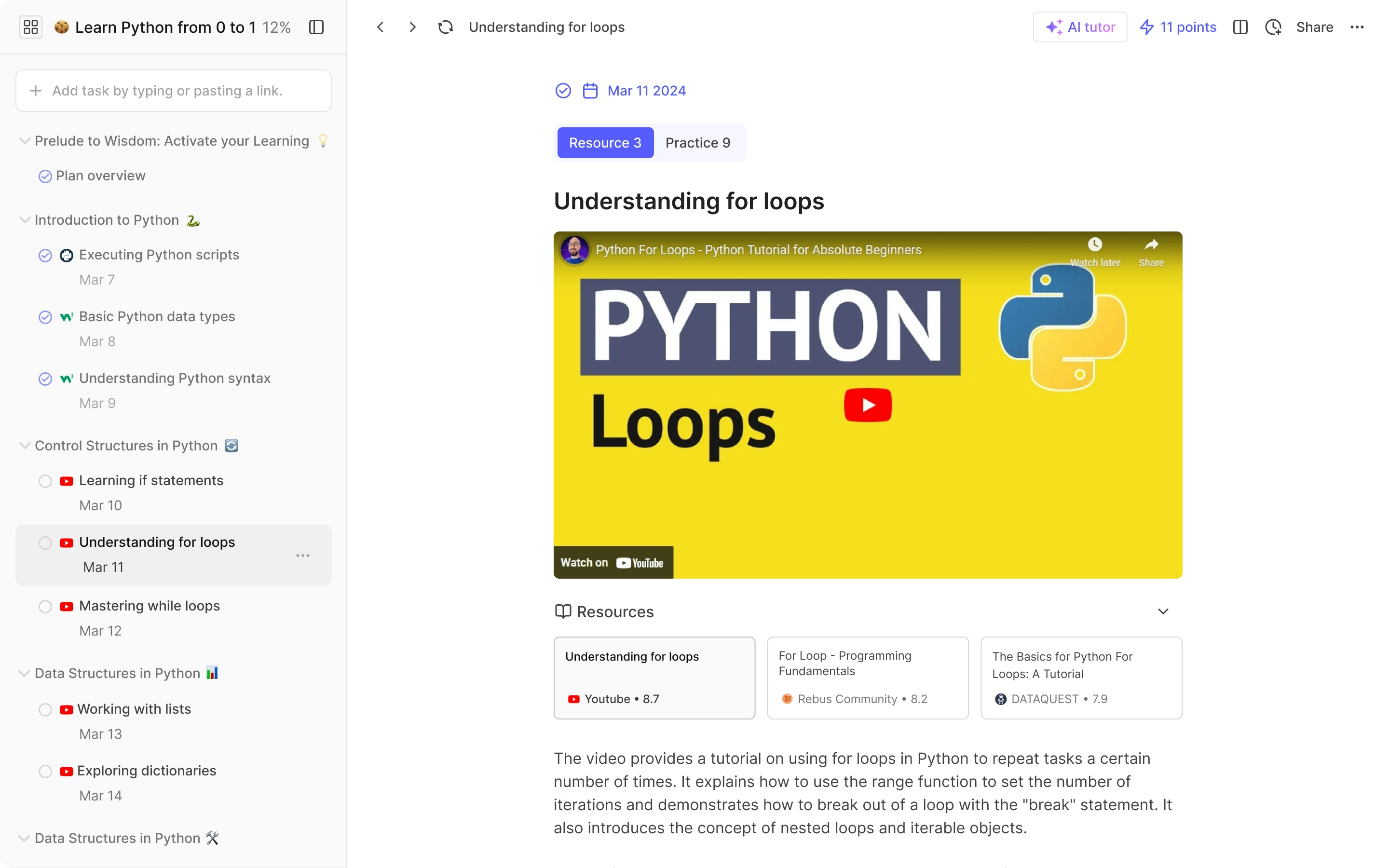The height and width of the screenshot is (868, 1389).
Task: Click the Share button in header
Action: point(1314,27)
